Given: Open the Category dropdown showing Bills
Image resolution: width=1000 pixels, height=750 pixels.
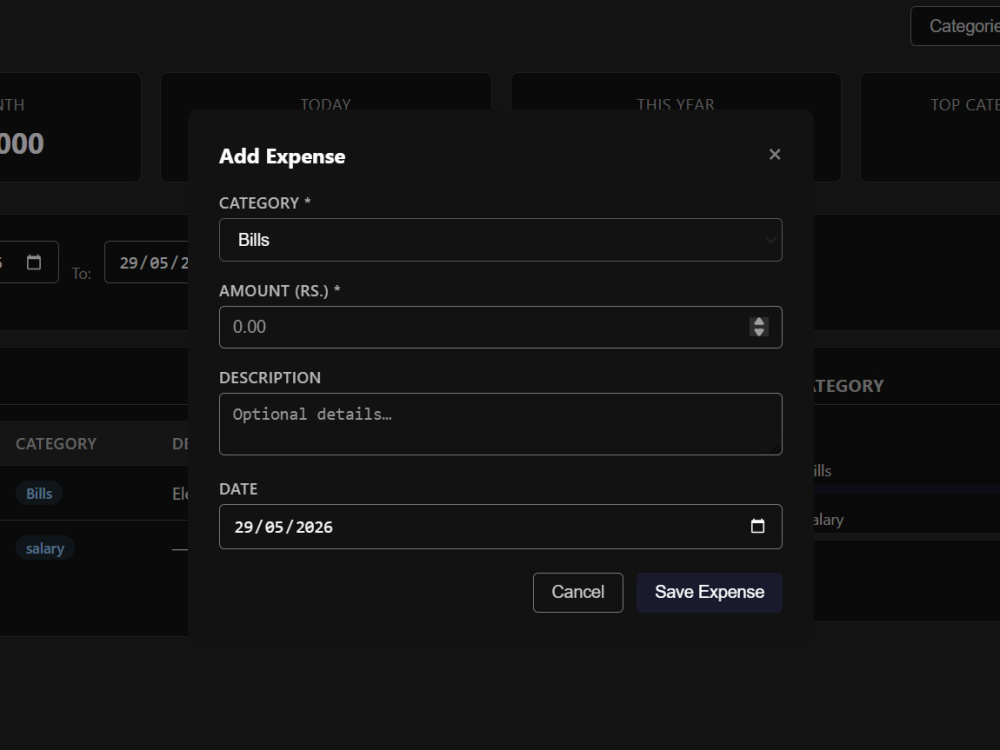Looking at the screenshot, I should (501, 240).
